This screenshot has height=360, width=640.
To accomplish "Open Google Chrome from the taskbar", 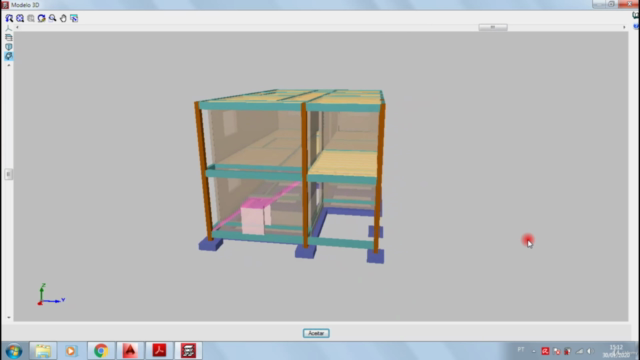I will click(101, 351).
